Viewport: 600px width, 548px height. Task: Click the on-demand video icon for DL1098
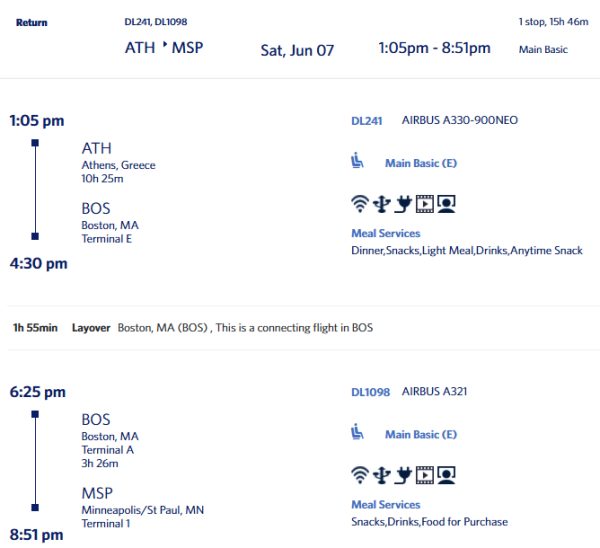coord(425,475)
